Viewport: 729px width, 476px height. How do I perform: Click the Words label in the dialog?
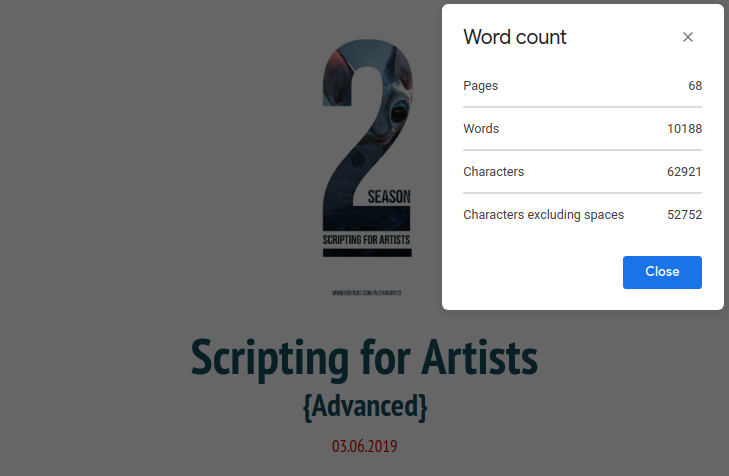(481, 129)
